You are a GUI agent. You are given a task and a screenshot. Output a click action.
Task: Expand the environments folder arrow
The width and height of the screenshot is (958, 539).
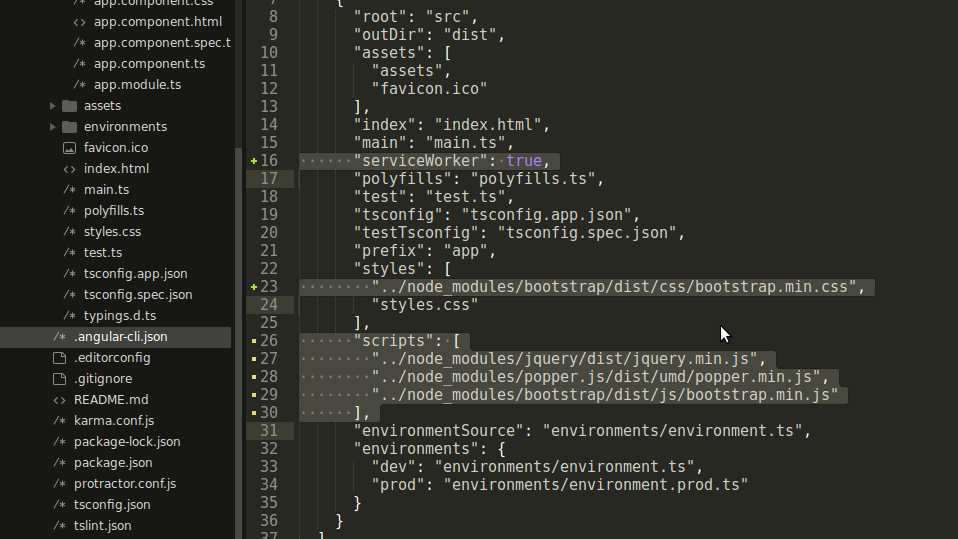click(x=53, y=127)
